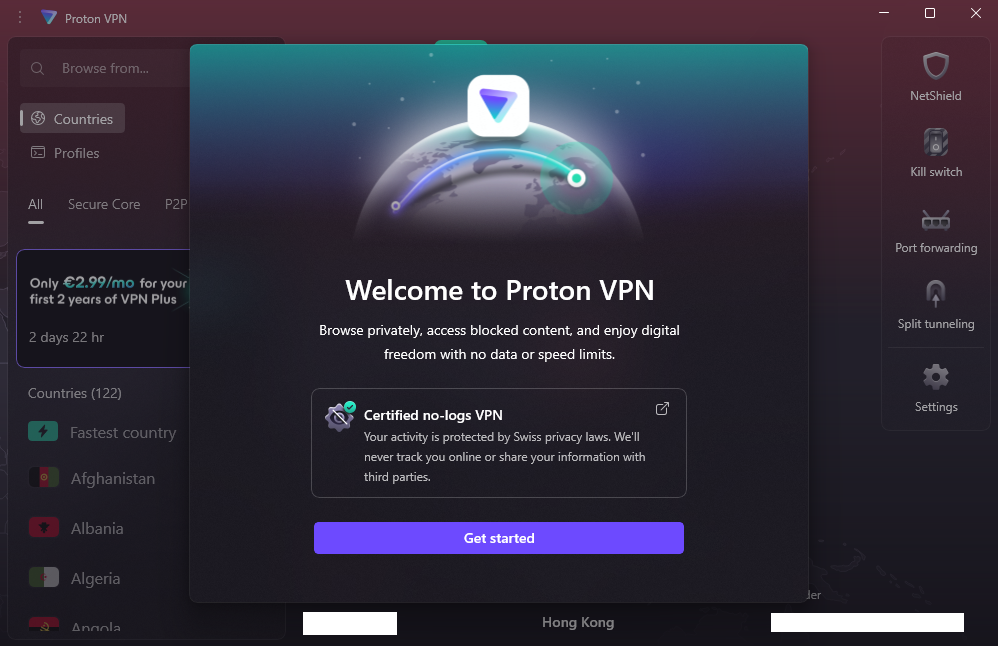Switch to the All tab
The height and width of the screenshot is (646, 998).
[36, 204]
